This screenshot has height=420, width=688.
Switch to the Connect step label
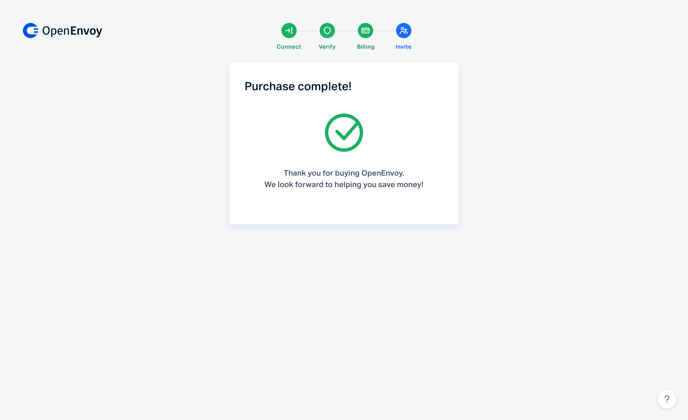(289, 47)
